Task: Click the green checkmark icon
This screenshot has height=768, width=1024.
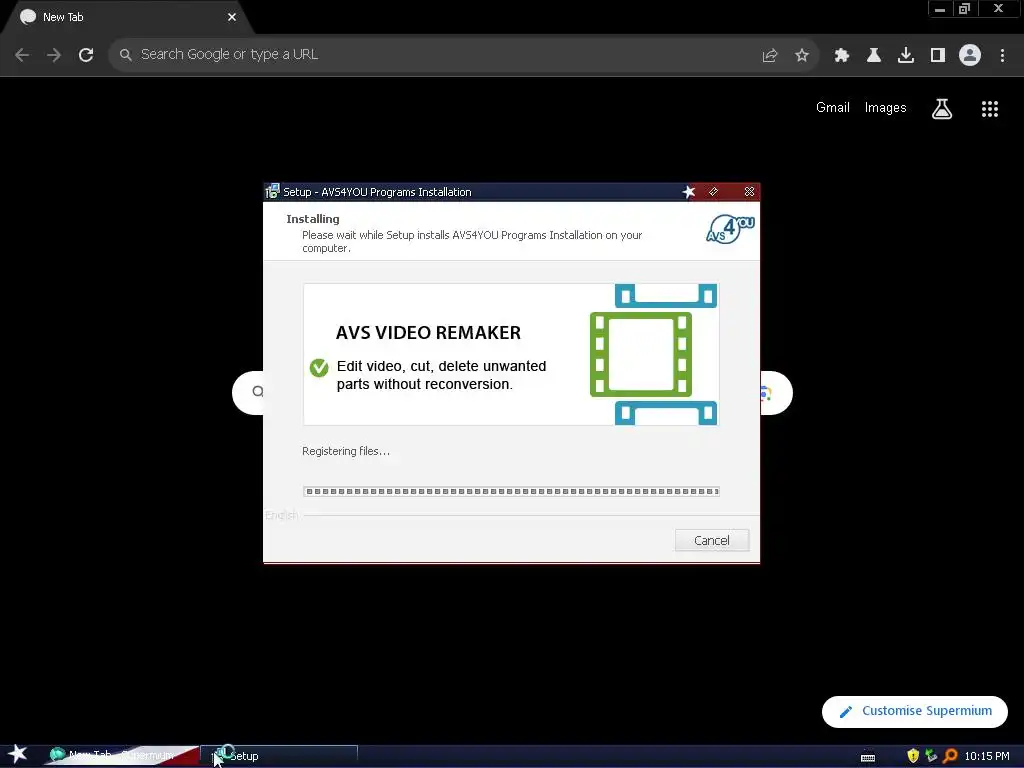Action: [319, 368]
